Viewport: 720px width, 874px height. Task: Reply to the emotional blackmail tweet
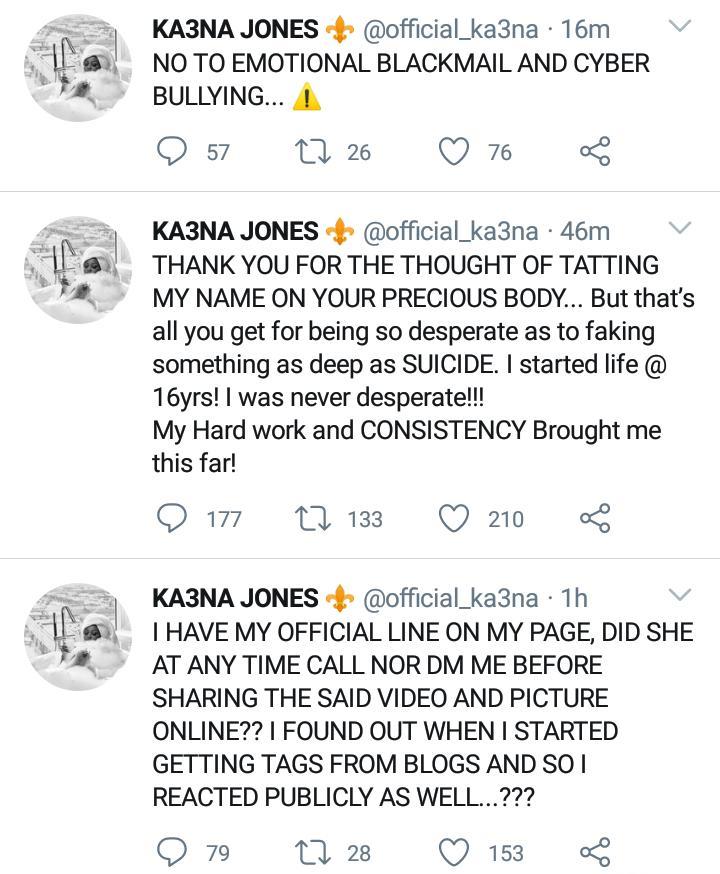click(x=174, y=151)
